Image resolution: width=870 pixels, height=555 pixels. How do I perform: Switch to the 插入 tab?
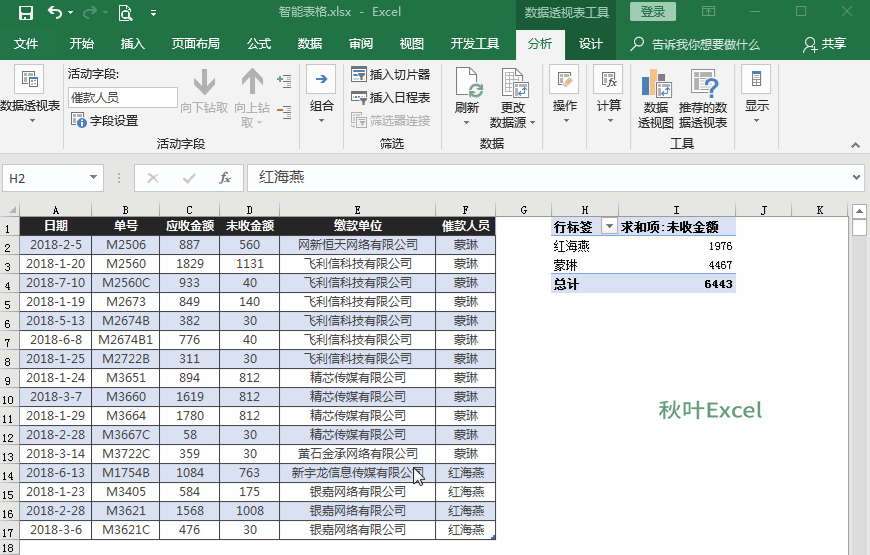[x=133, y=44]
